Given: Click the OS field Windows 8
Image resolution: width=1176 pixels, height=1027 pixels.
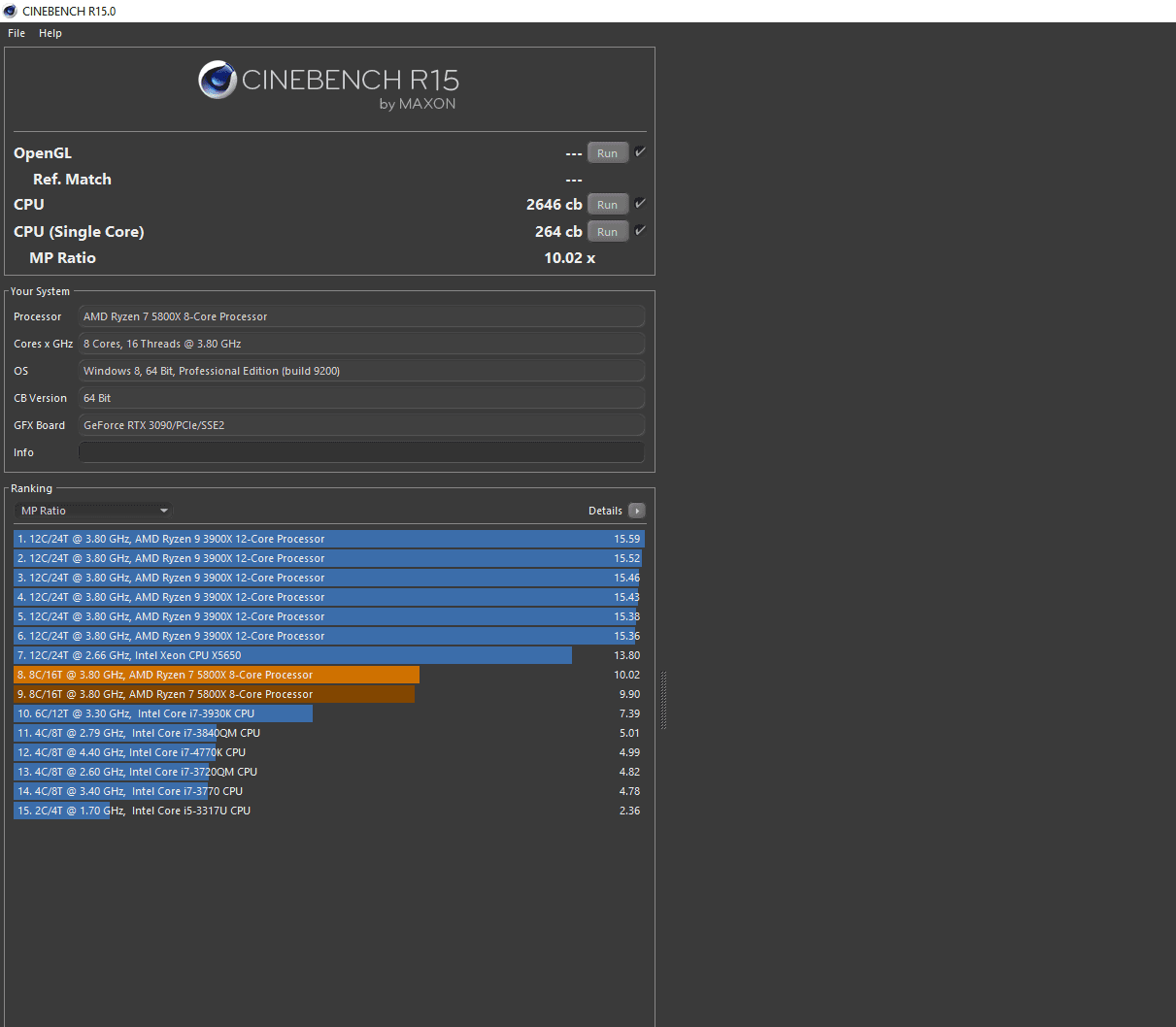Looking at the screenshot, I should [361, 371].
